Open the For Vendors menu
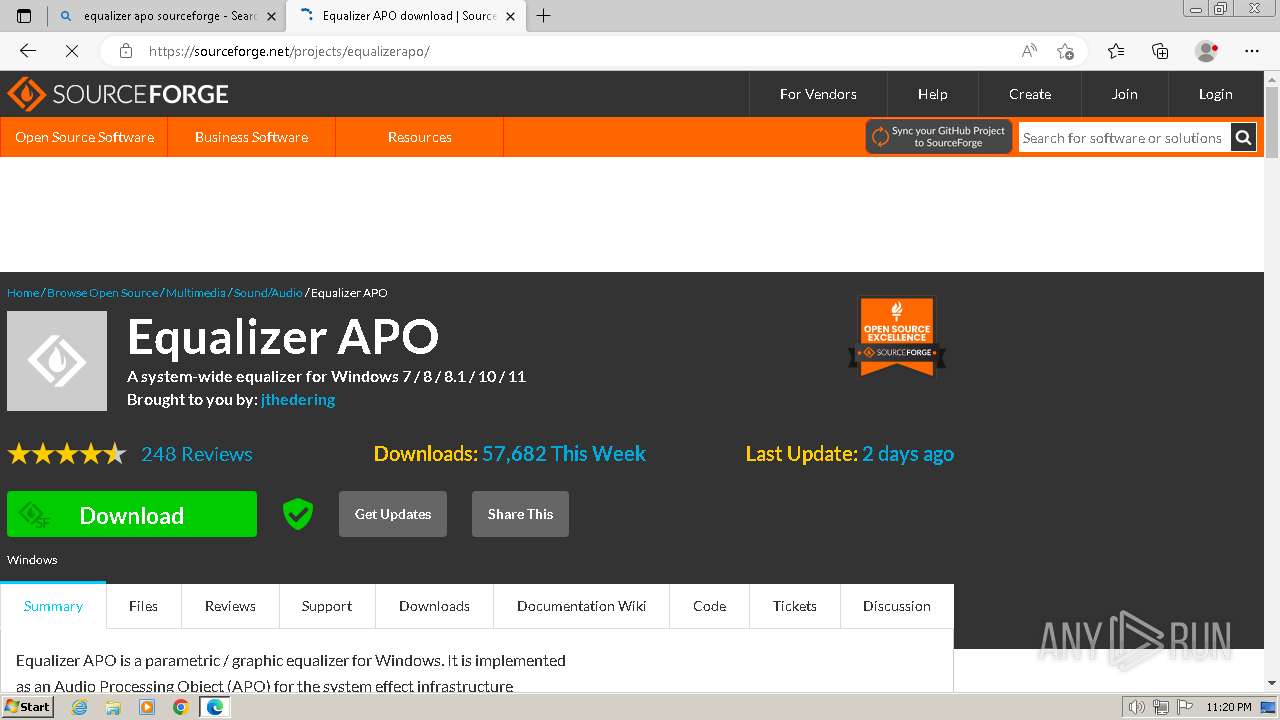Viewport: 1280px width, 720px height. pos(818,94)
